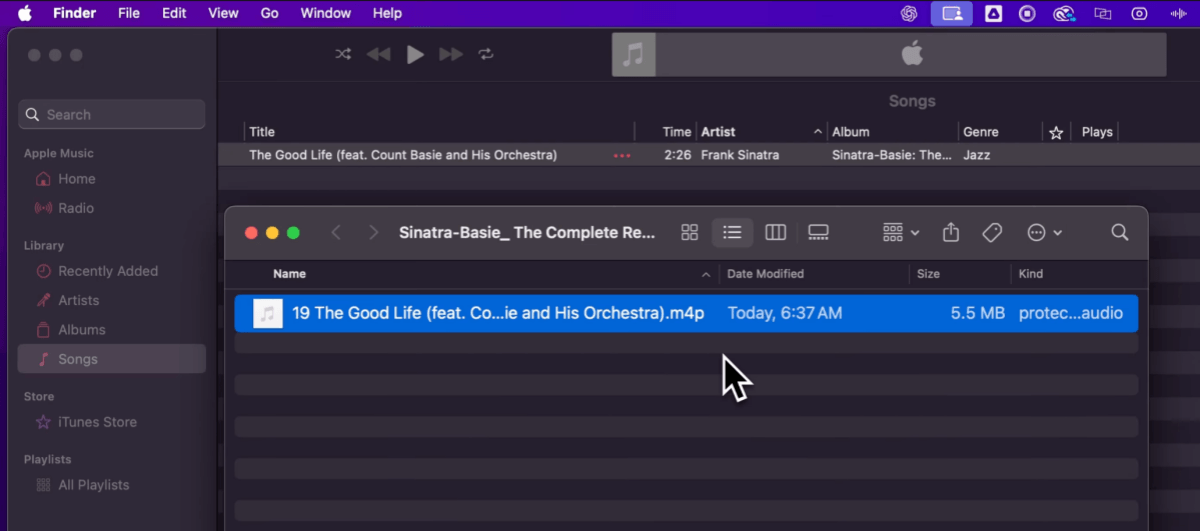Image resolution: width=1200 pixels, height=531 pixels.
Task: Sort Finder files by Name header
Action: (290, 274)
